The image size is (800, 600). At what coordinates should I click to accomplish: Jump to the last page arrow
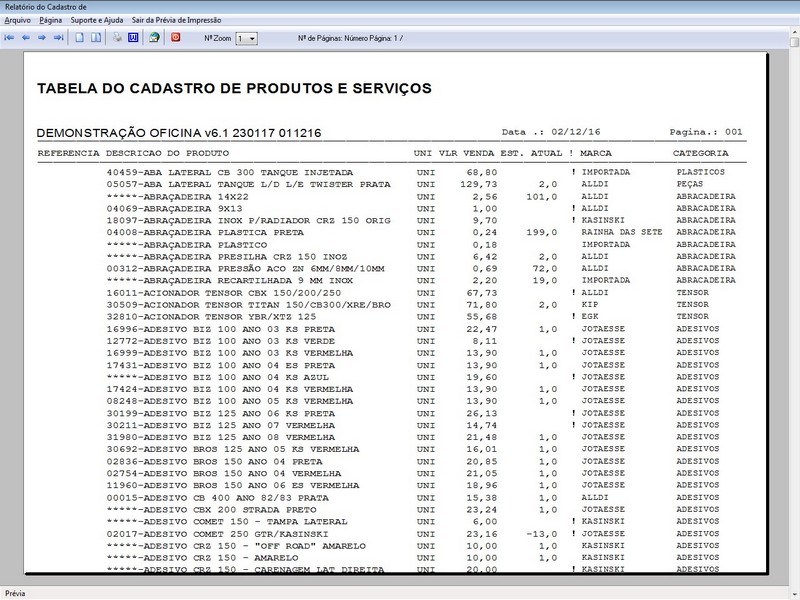tap(57, 38)
